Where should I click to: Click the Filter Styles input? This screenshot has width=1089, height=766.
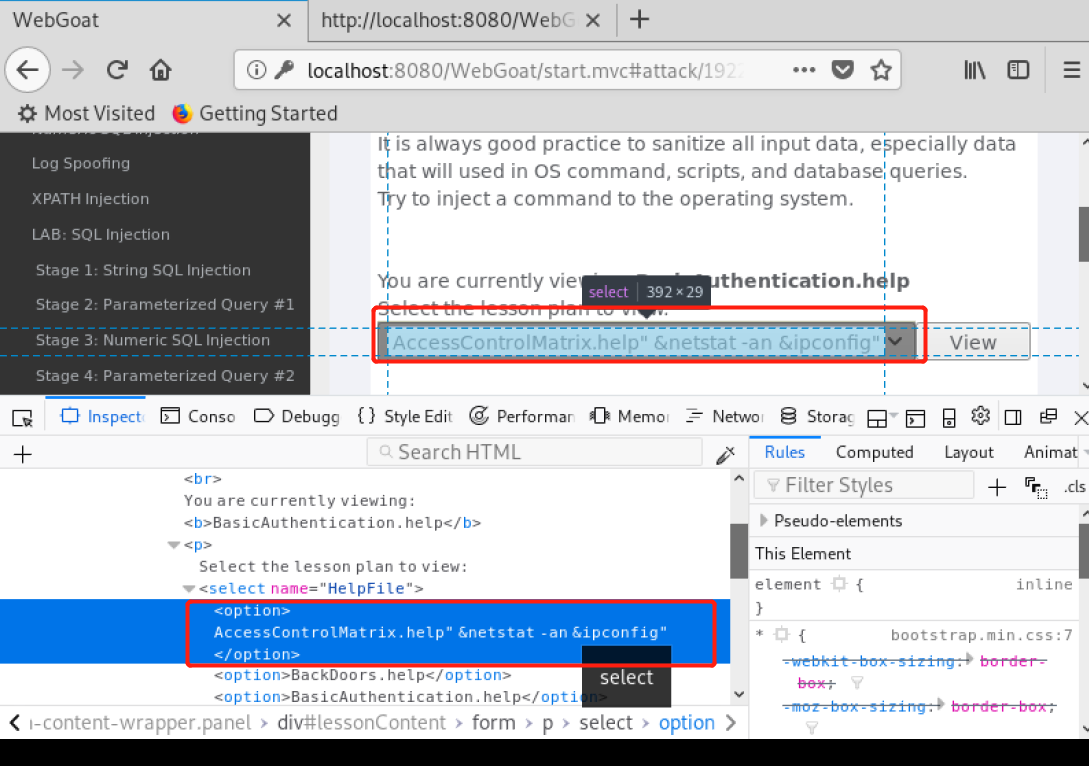click(864, 485)
